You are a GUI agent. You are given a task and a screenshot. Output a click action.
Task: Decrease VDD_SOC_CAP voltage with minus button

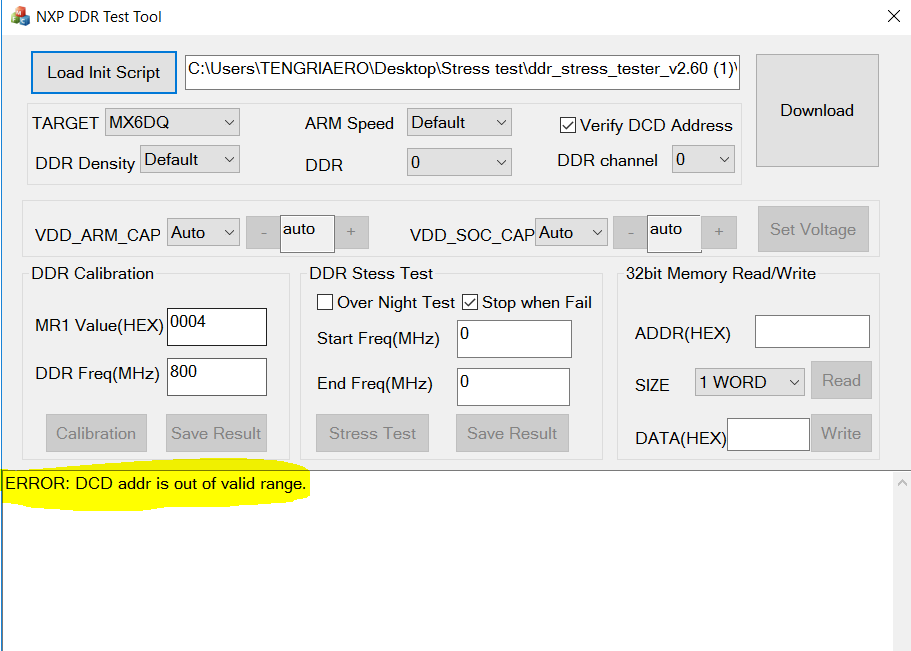click(x=630, y=232)
